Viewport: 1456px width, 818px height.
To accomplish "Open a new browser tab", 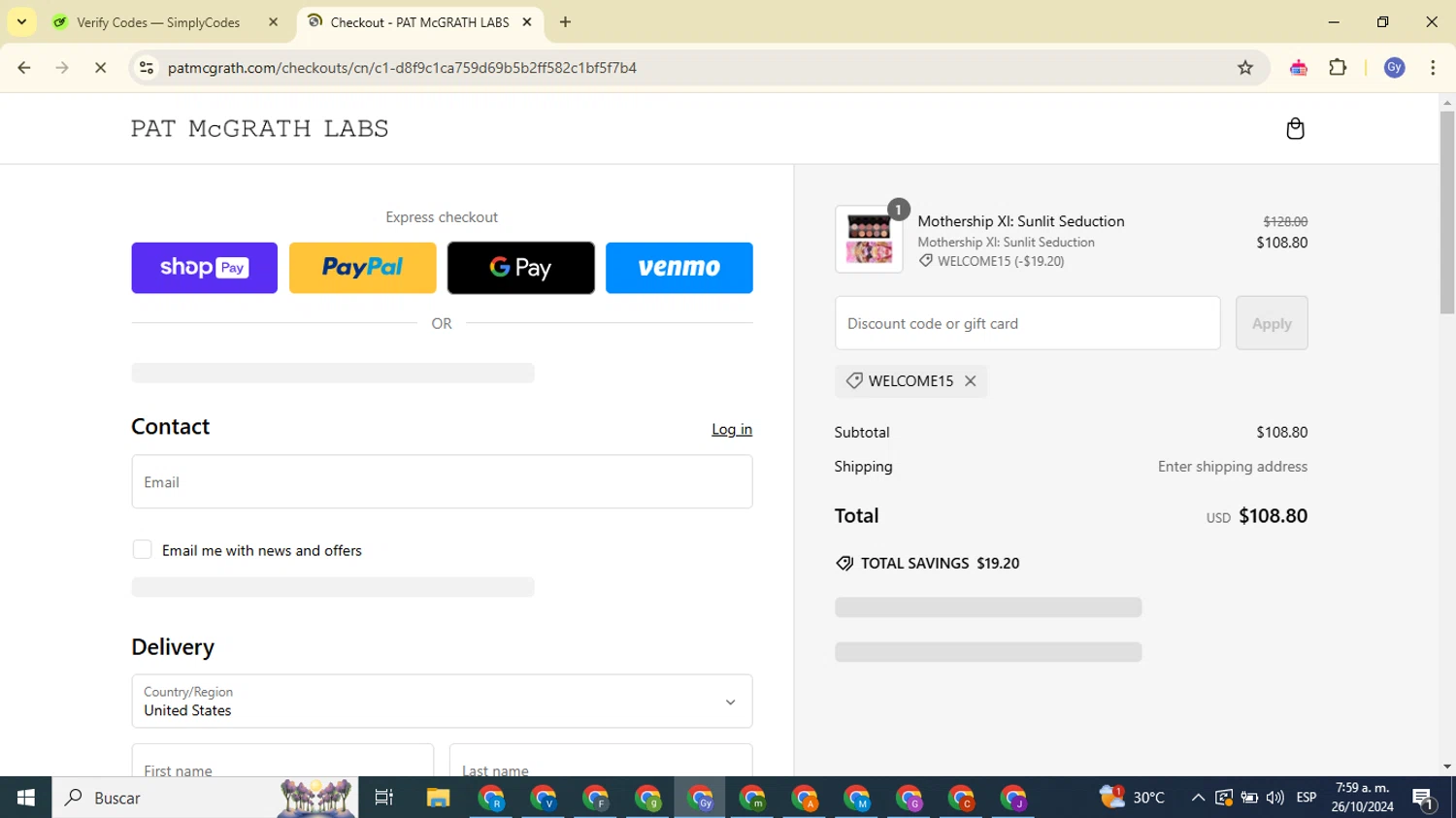I will [565, 22].
